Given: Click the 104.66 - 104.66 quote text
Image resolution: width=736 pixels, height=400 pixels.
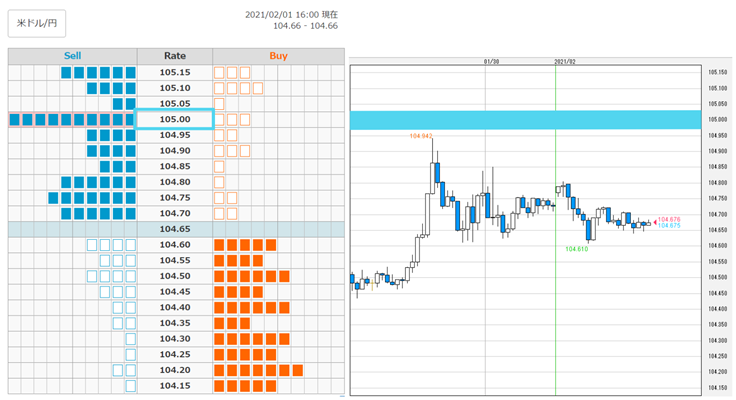Looking at the screenshot, I should 305,26.
